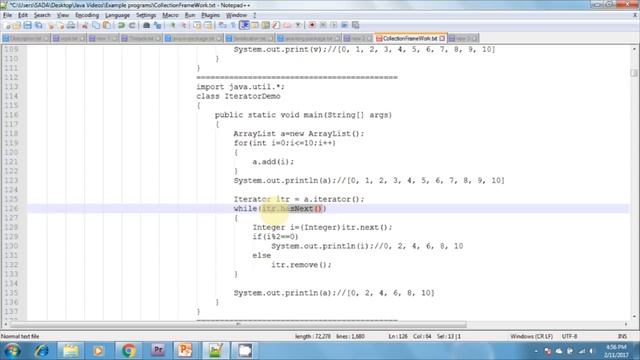Toggle show all characters icon
The image size is (640, 360).
tap(233, 25)
